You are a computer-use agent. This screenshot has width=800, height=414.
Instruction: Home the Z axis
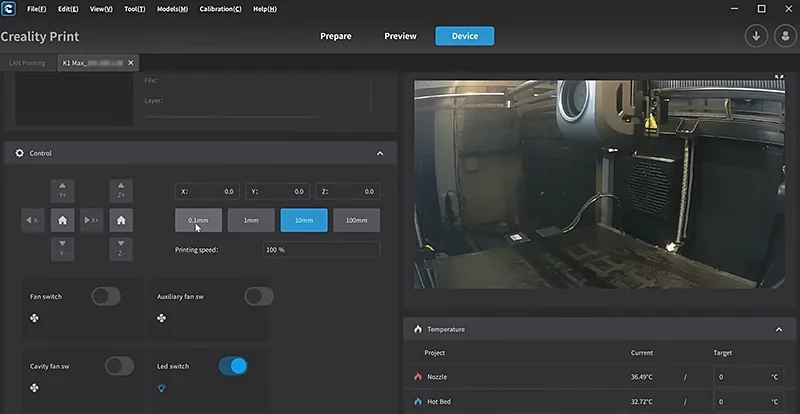[121, 220]
